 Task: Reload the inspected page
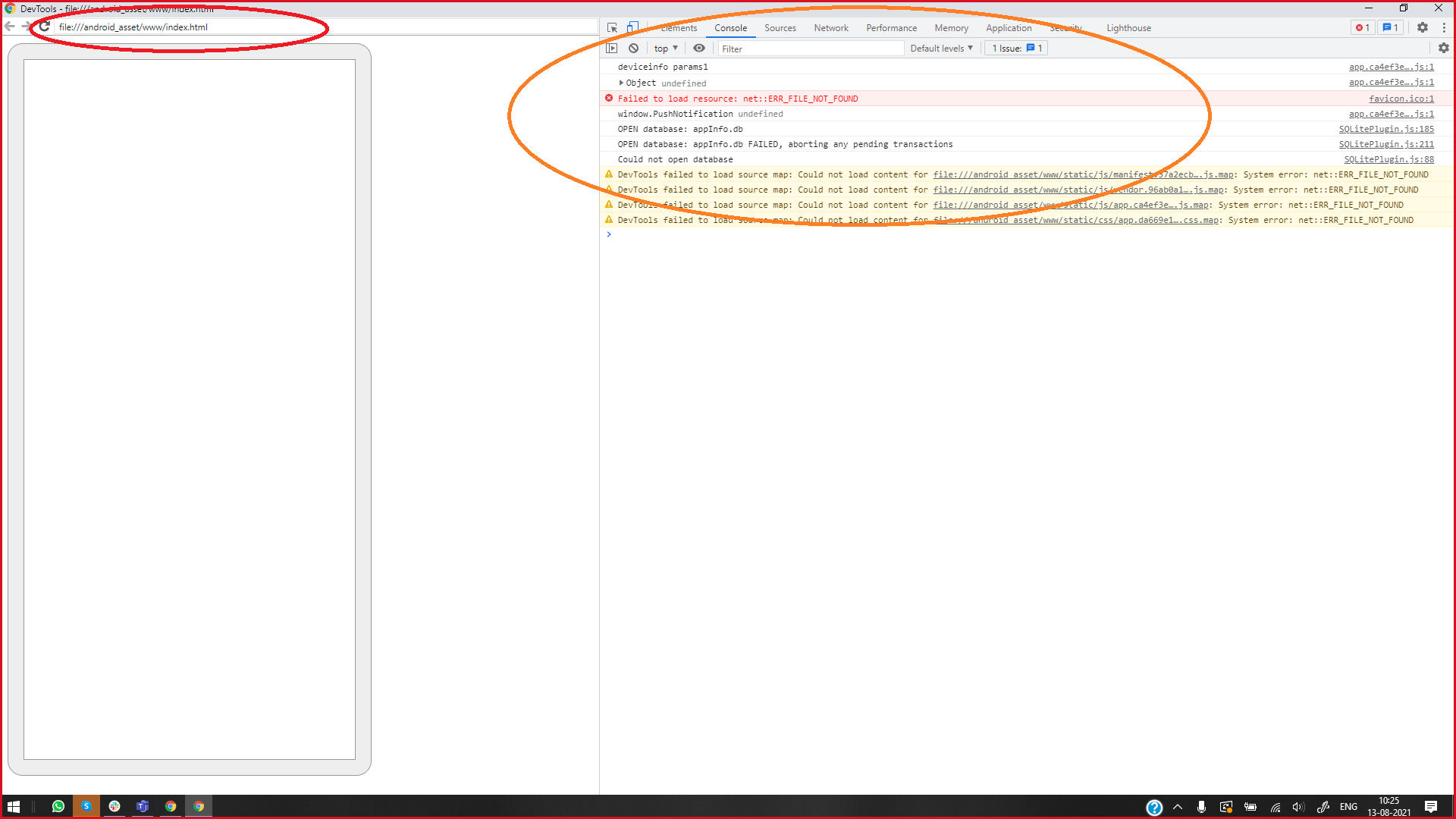(x=45, y=27)
